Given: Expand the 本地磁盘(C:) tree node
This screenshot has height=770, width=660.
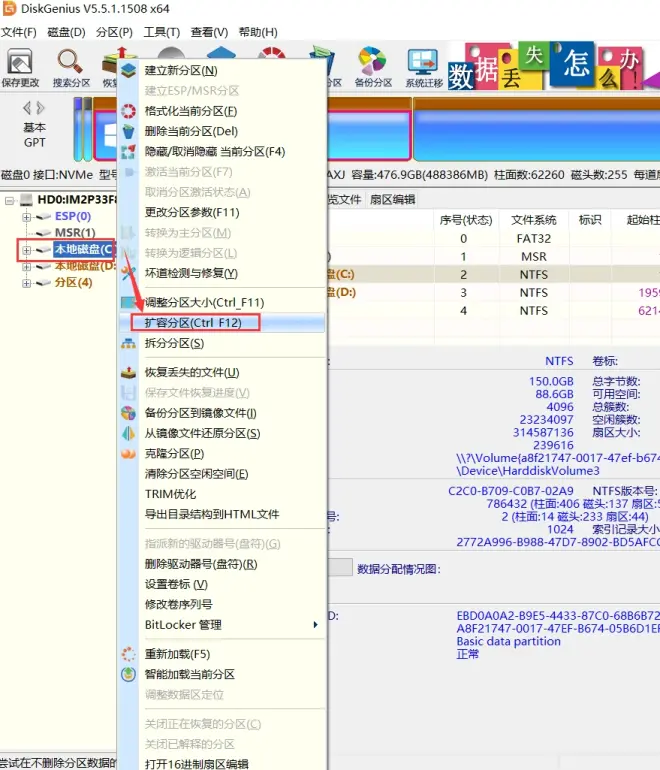Looking at the screenshot, I should coord(27,250).
